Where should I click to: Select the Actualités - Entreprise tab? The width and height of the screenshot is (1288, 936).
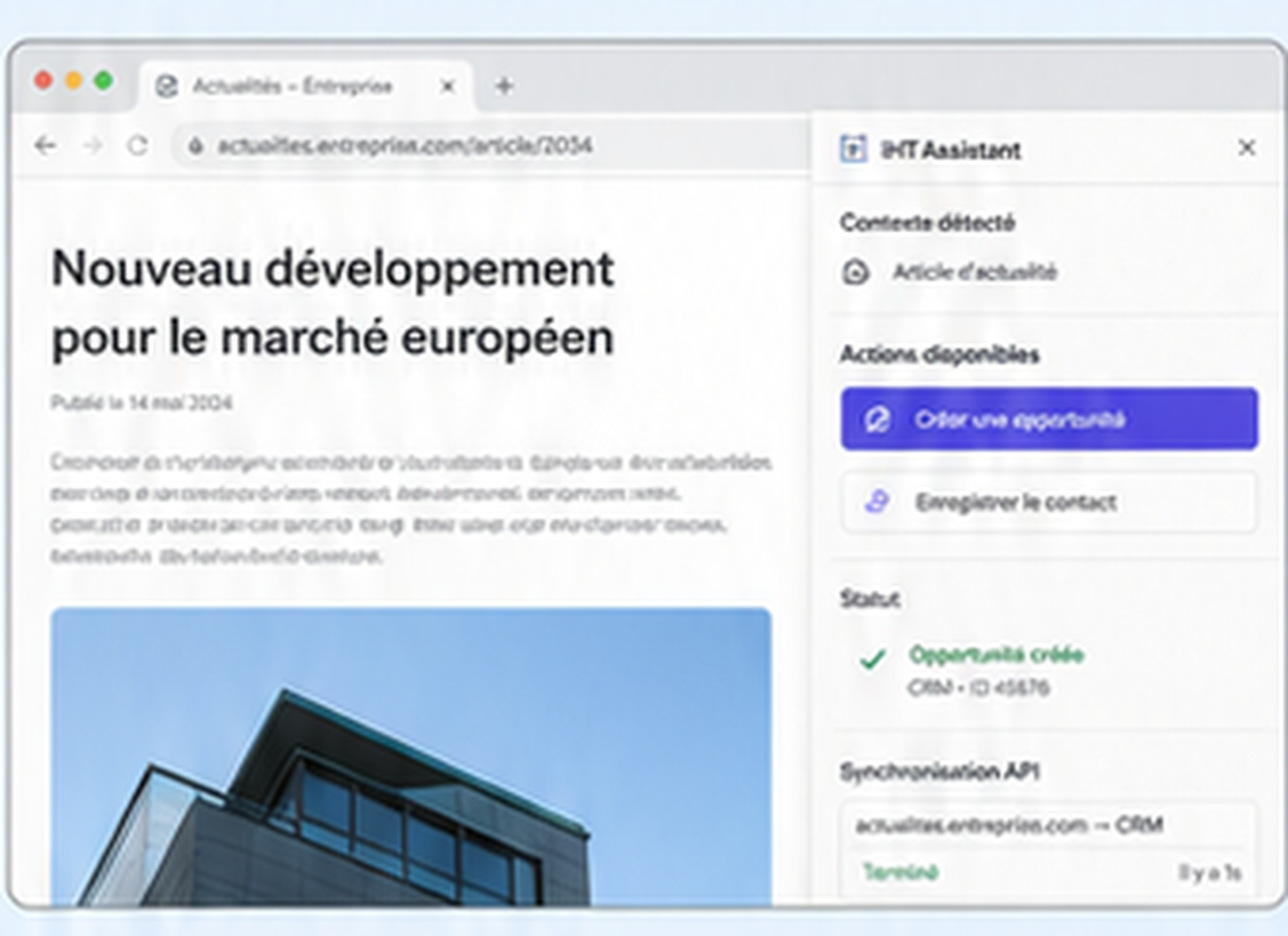click(x=305, y=86)
